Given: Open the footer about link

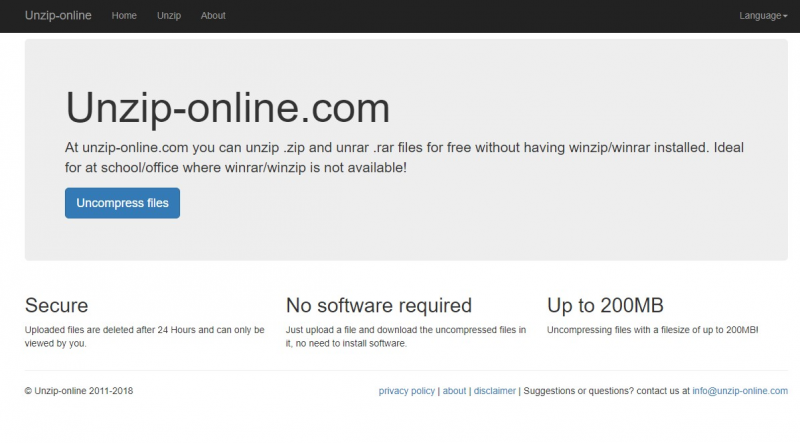Looking at the screenshot, I should (x=454, y=391).
